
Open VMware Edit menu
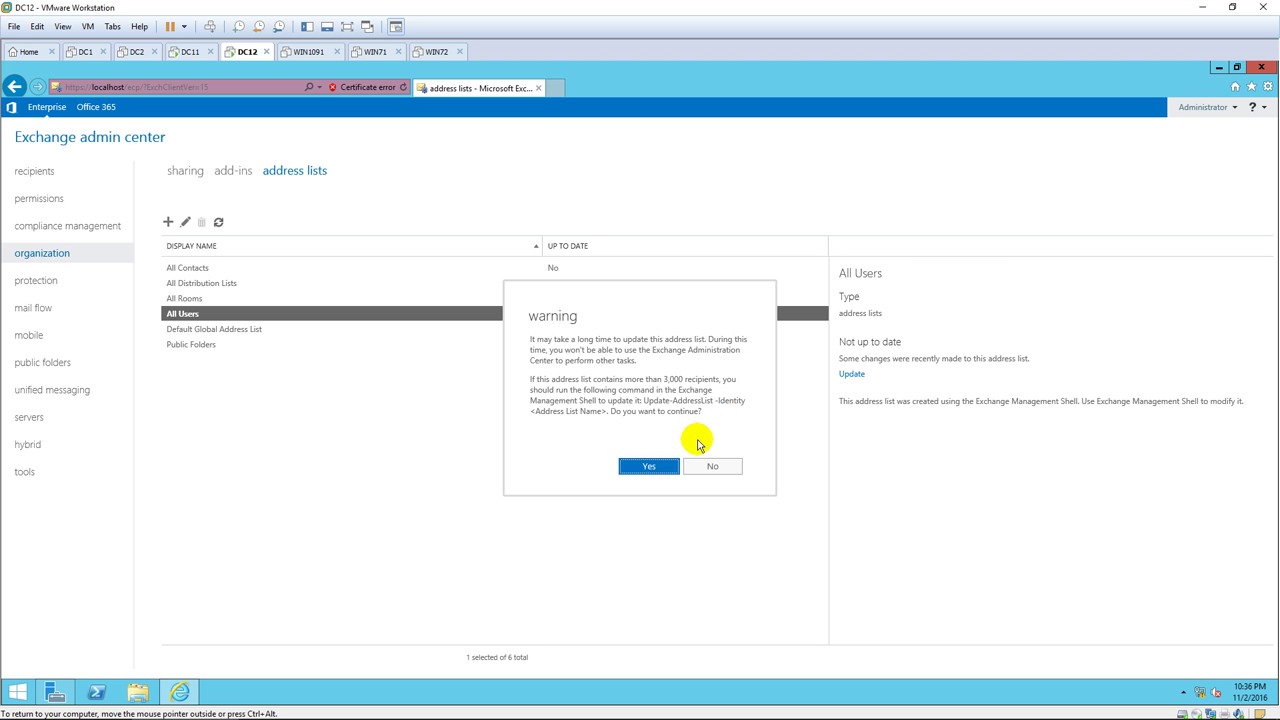point(37,26)
